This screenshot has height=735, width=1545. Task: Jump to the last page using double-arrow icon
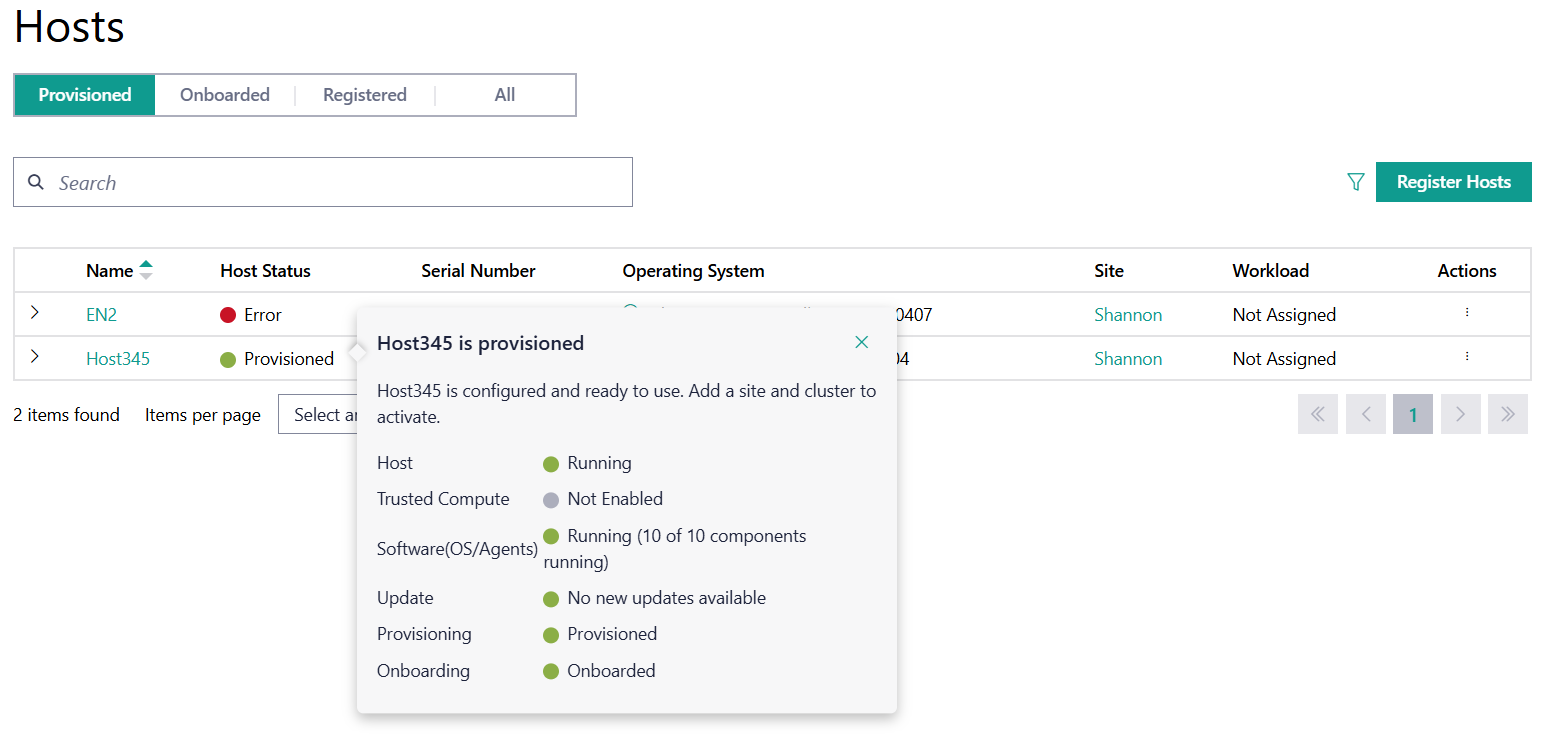pyautogui.click(x=1507, y=414)
